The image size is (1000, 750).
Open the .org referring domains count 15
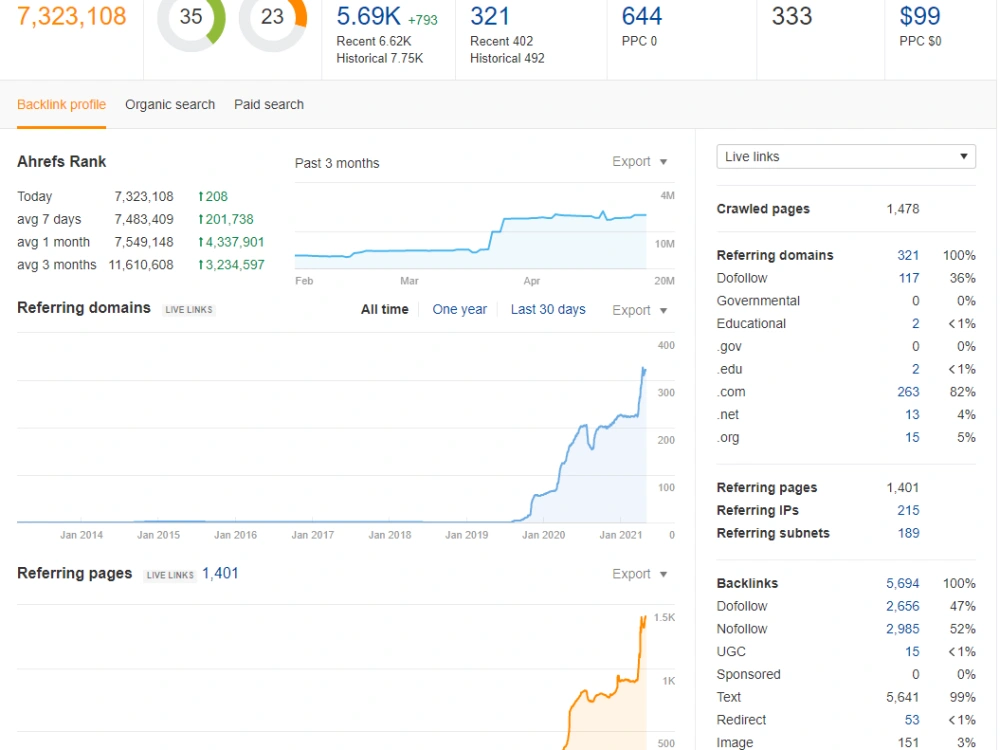(x=912, y=438)
